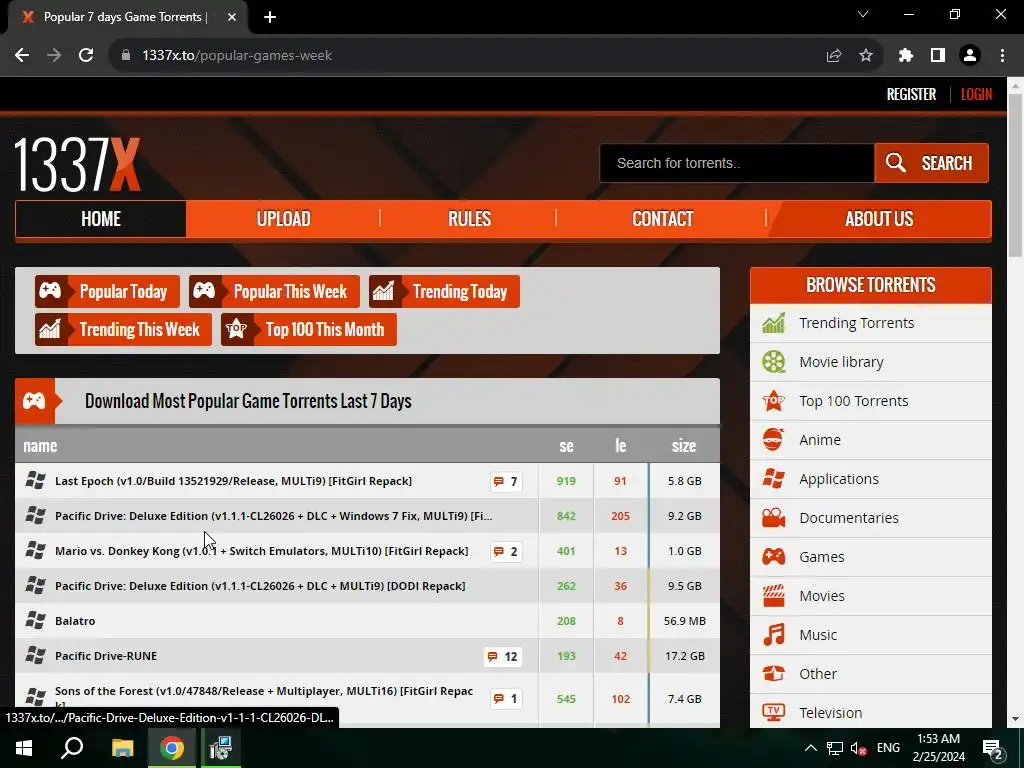Open the ABOUT US navigation tab
1024x768 pixels.
click(878, 219)
